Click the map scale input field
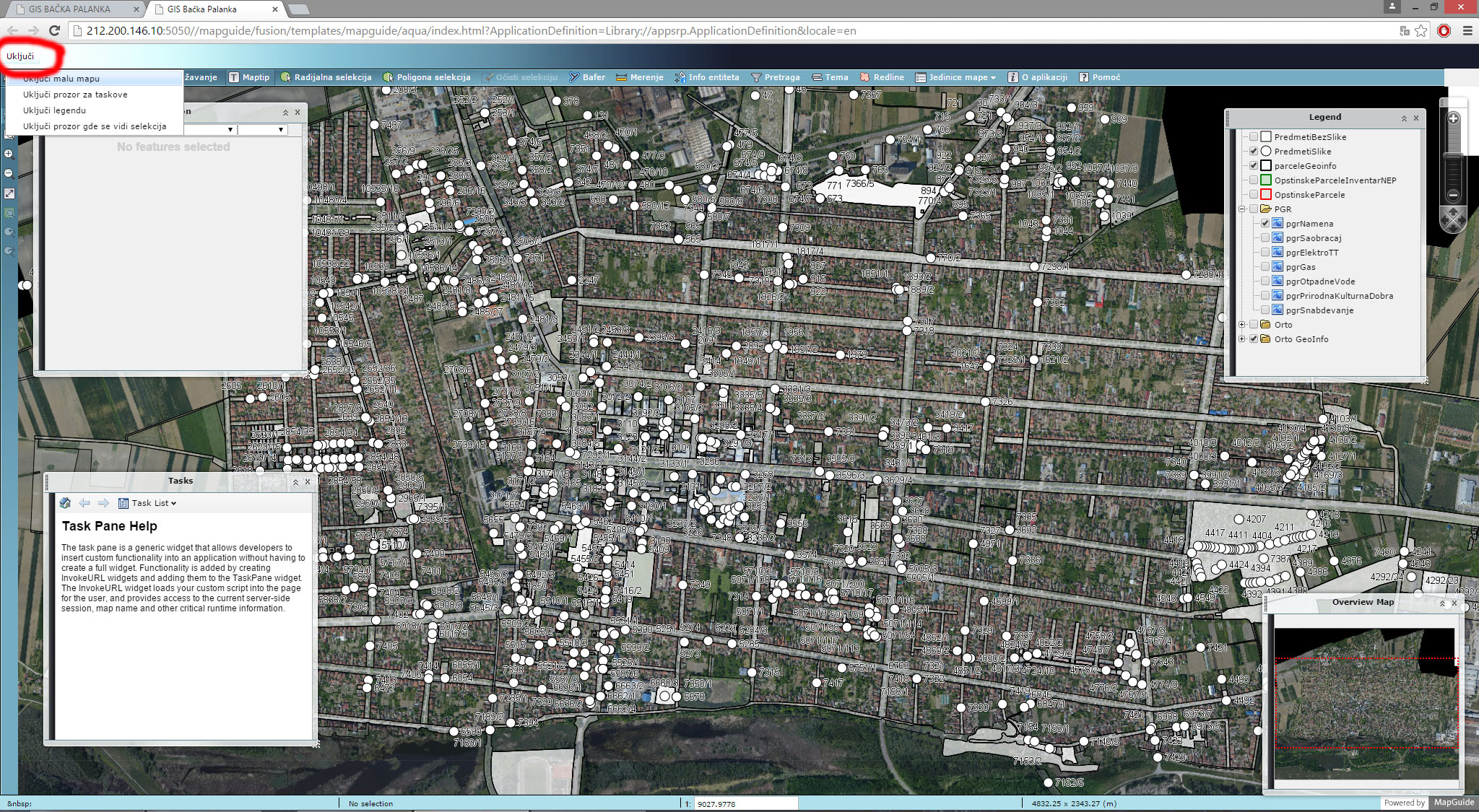 point(745,803)
